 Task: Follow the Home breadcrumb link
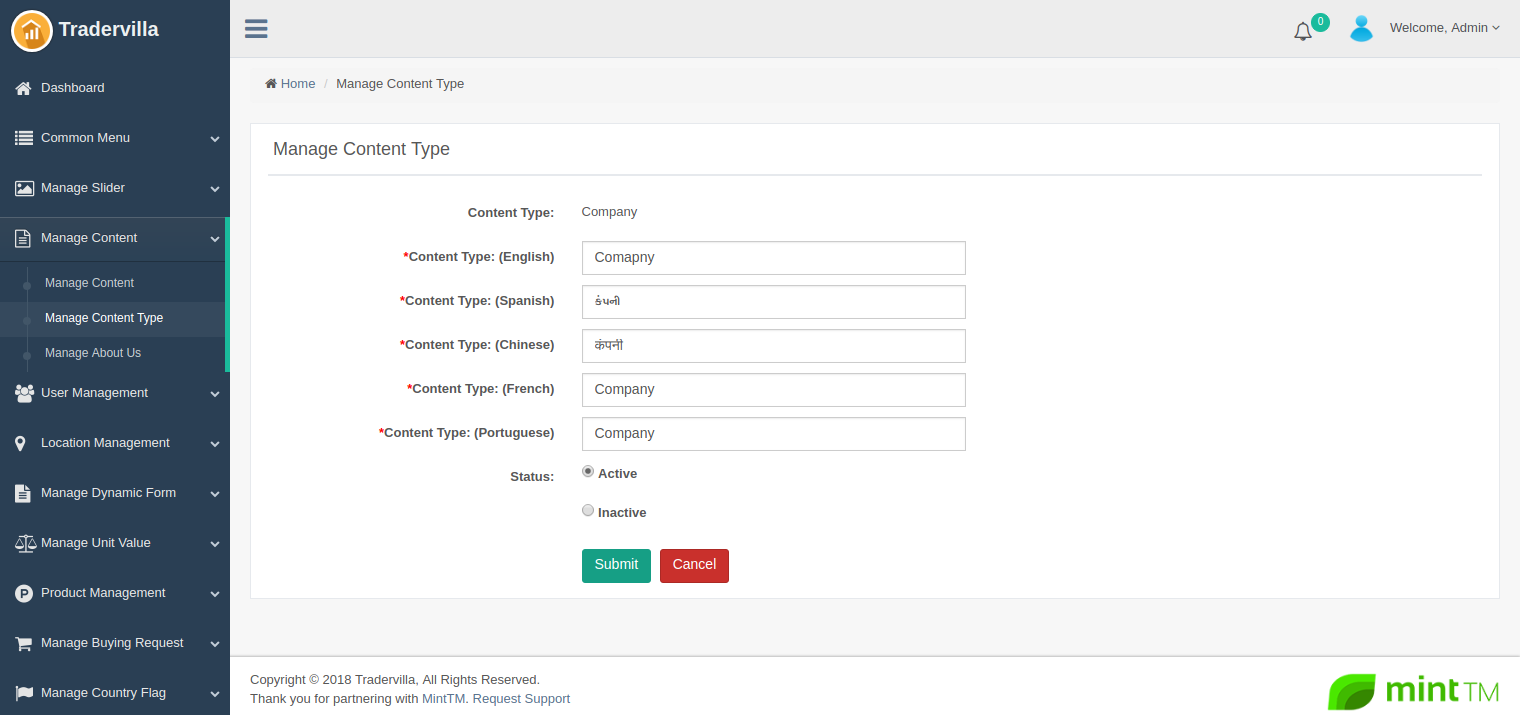click(x=297, y=84)
